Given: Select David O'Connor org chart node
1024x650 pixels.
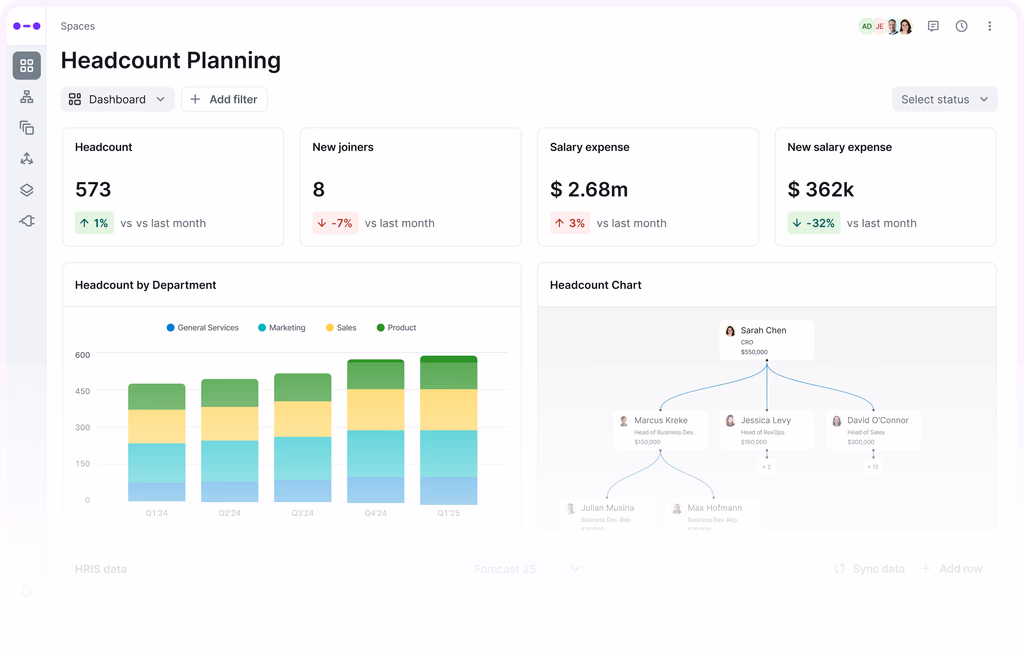Looking at the screenshot, I should [x=873, y=430].
